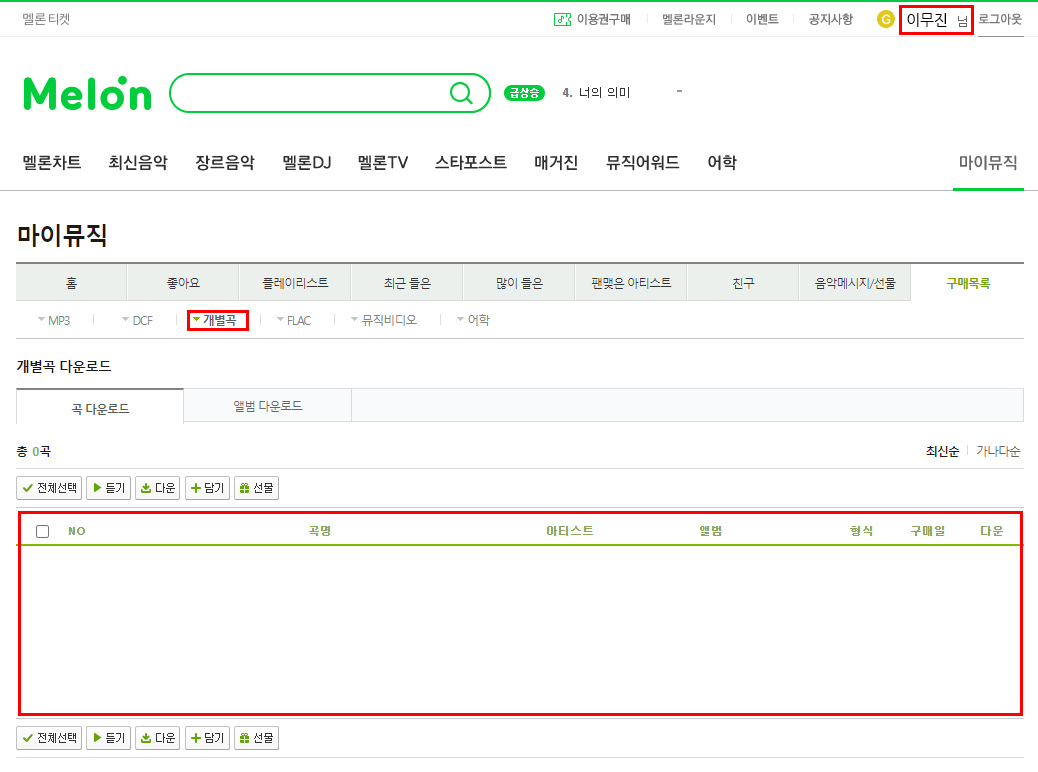Expand the 어학 purchase filter
Screen dimensions: 1038x772
coord(473,320)
